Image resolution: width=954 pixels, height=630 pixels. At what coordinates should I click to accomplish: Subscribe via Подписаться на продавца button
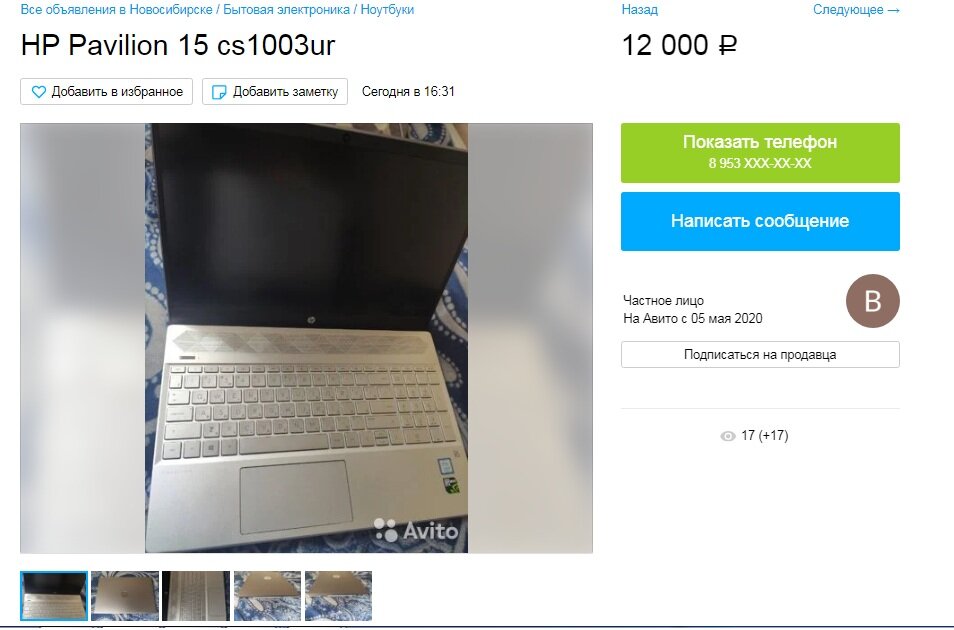pos(760,354)
